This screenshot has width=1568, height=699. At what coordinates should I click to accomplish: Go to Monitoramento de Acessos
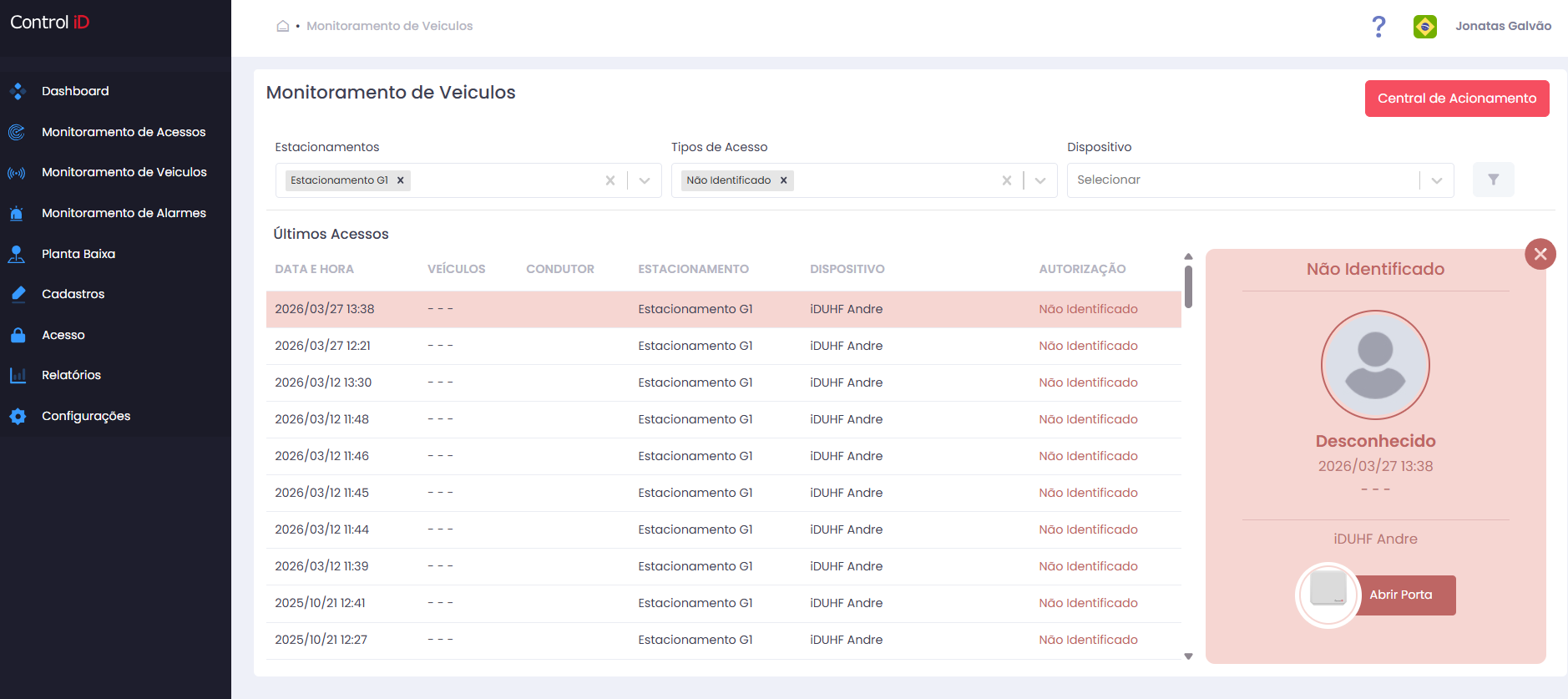[124, 132]
